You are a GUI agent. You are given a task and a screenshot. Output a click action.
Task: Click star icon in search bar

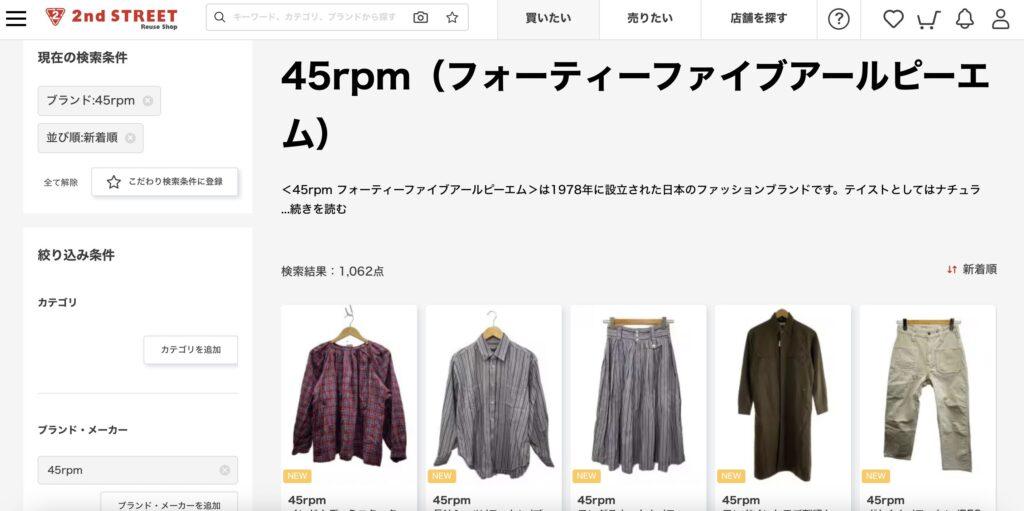(x=452, y=18)
